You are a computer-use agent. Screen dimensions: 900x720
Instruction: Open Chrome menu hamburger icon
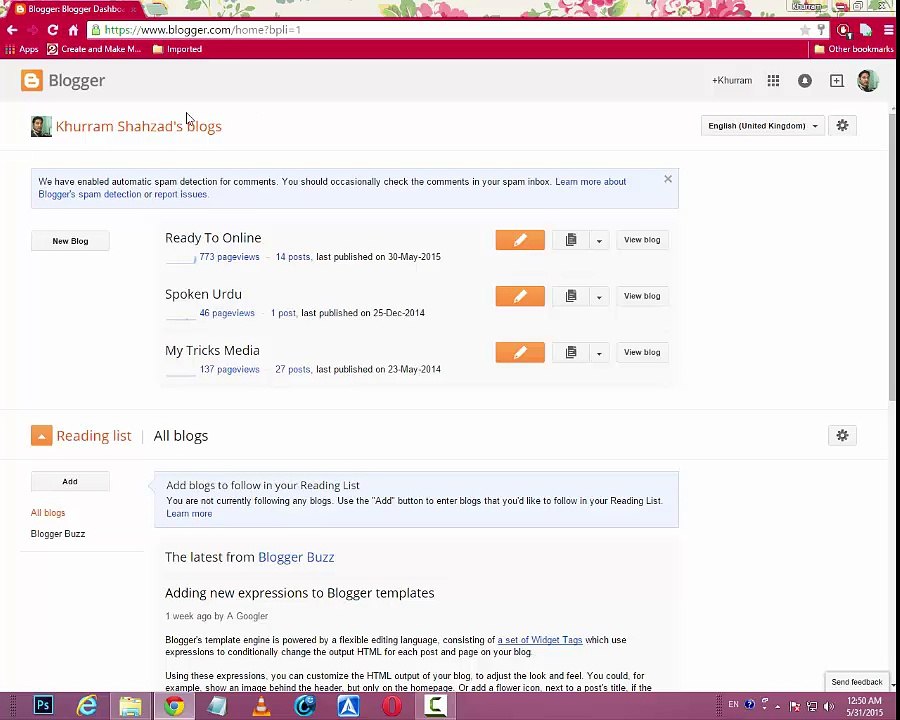coord(889,30)
